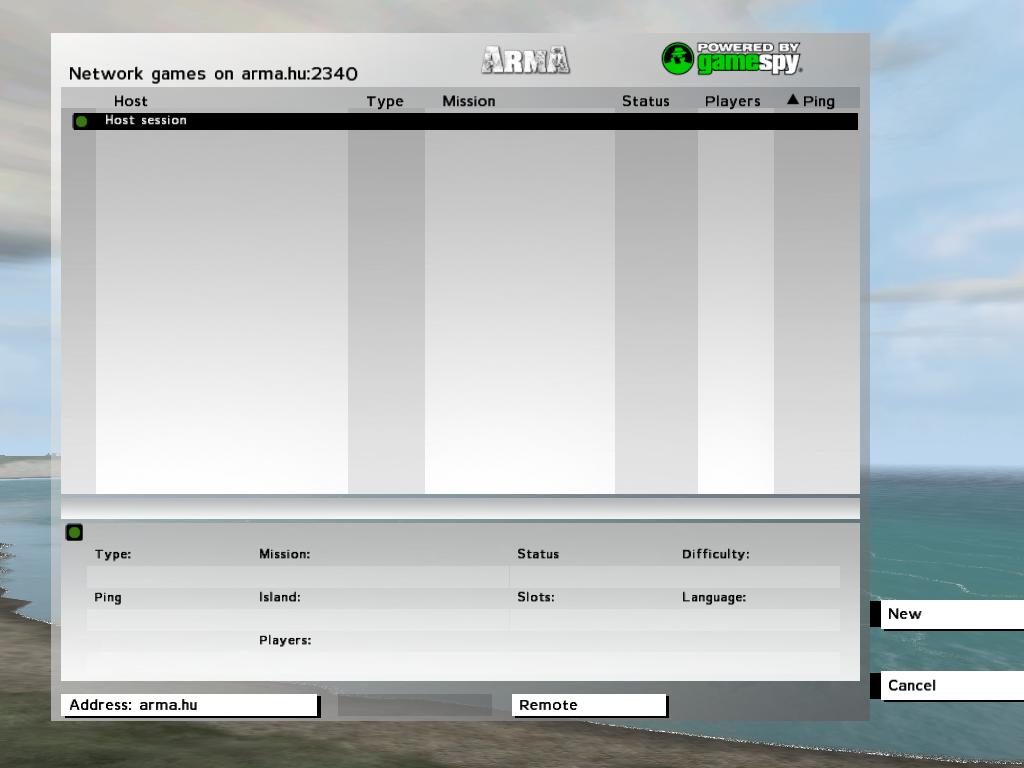The image size is (1024, 768).
Task: Click the blank button left of Remote
Action: pos(414,705)
